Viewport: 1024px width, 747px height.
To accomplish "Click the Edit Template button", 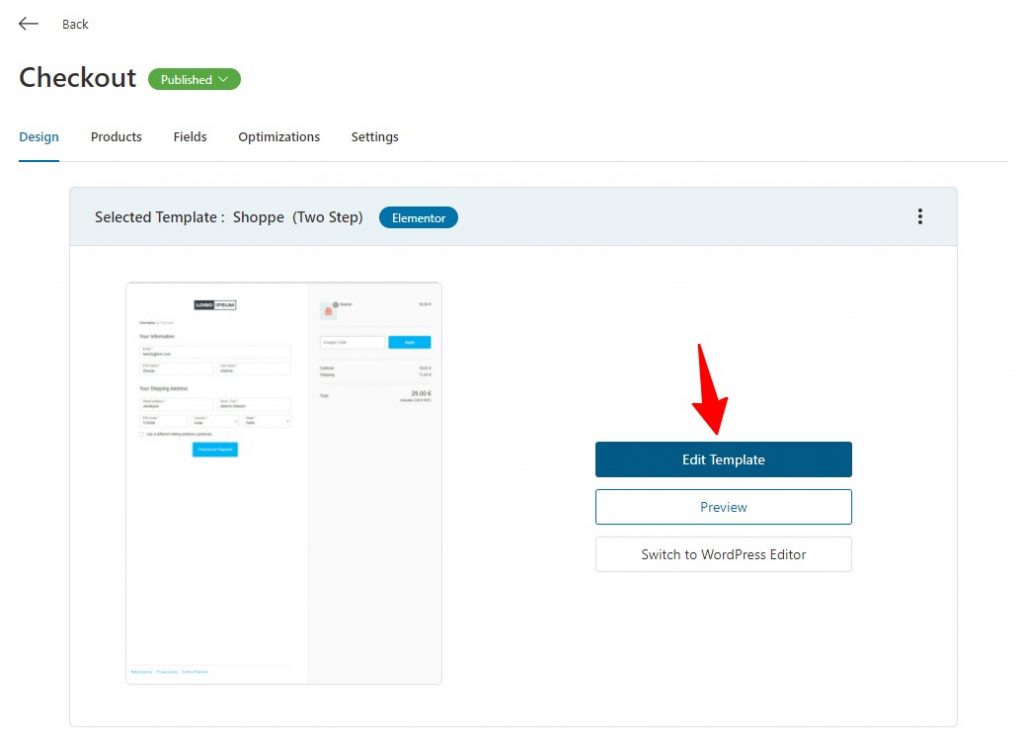I will [x=724, y=460].
